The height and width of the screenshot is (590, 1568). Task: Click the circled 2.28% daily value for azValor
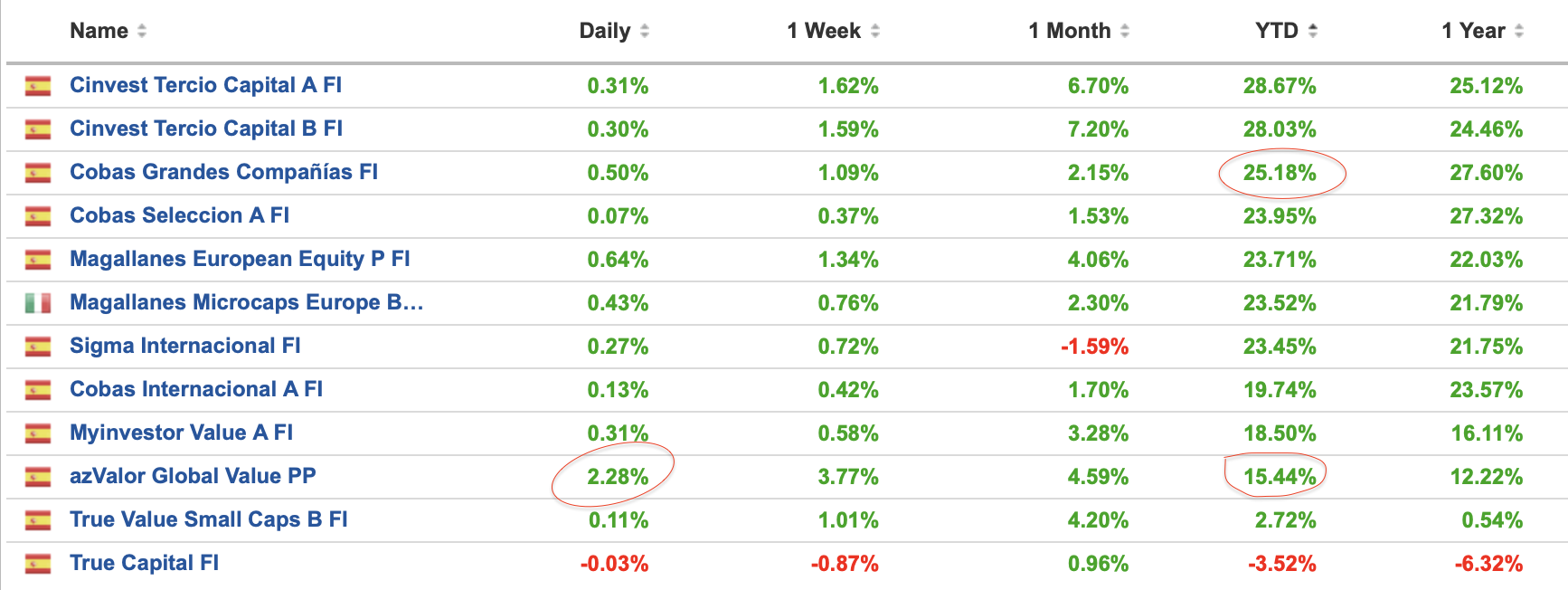click(x=618, y=477)
